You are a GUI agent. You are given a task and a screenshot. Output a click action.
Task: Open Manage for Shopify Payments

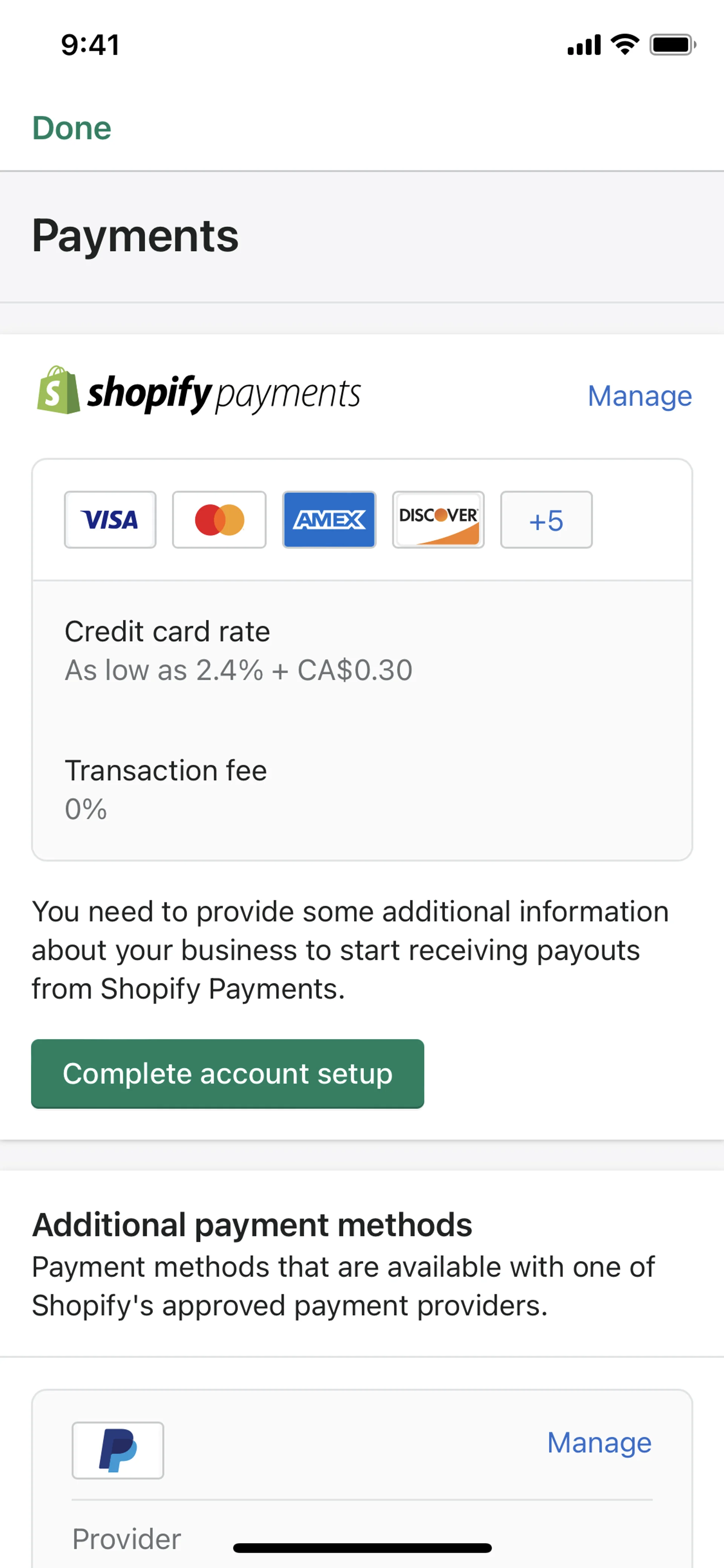tap(639, 396)
